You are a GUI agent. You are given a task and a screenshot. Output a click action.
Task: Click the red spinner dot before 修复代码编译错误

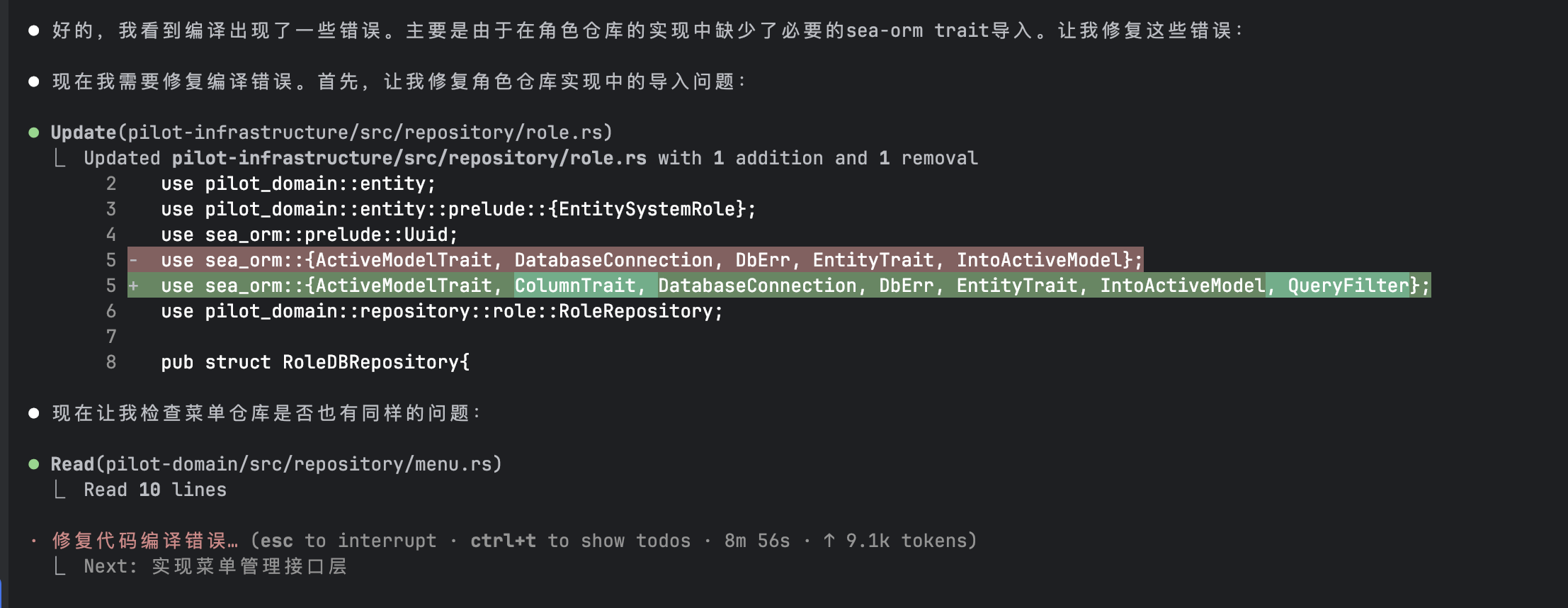tap(33, 541)
